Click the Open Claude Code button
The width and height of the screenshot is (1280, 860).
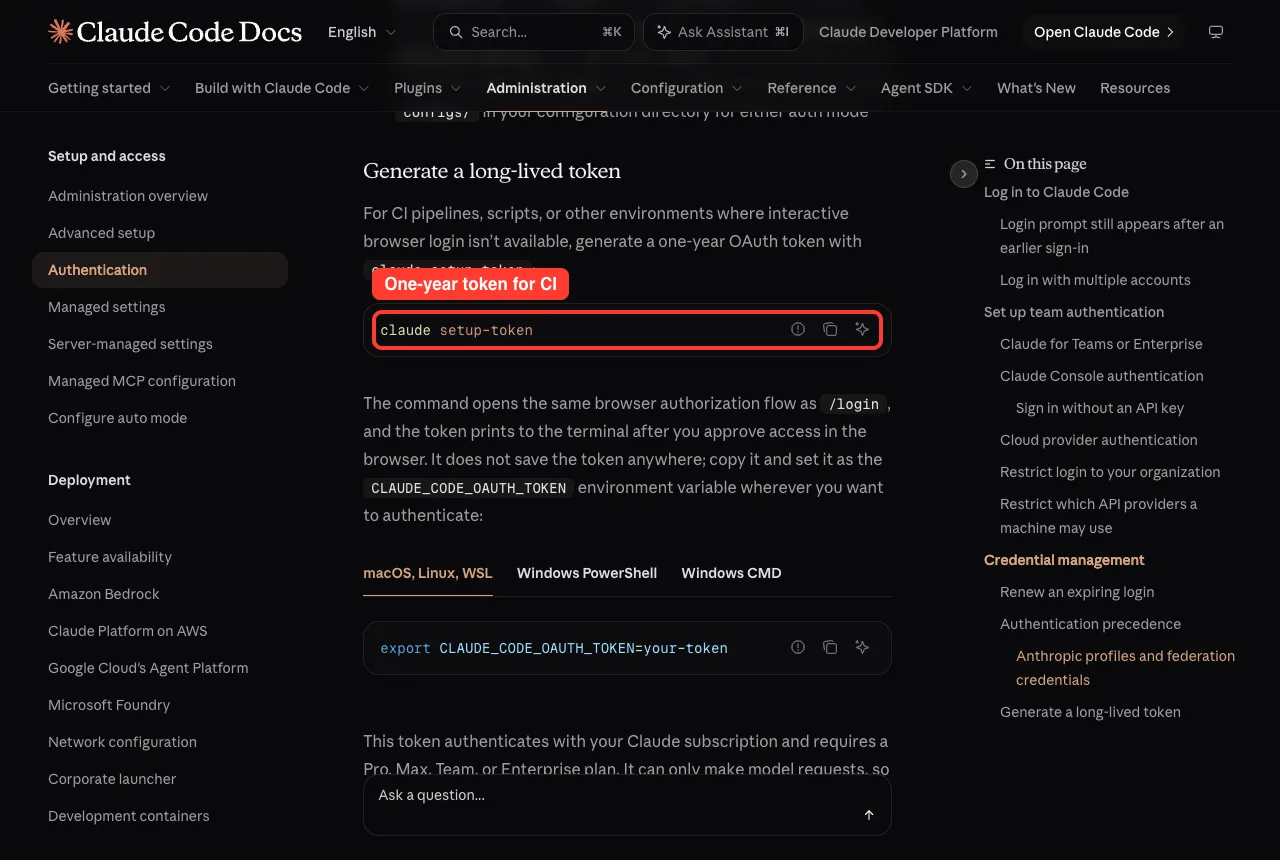[x=1104, y=32]
